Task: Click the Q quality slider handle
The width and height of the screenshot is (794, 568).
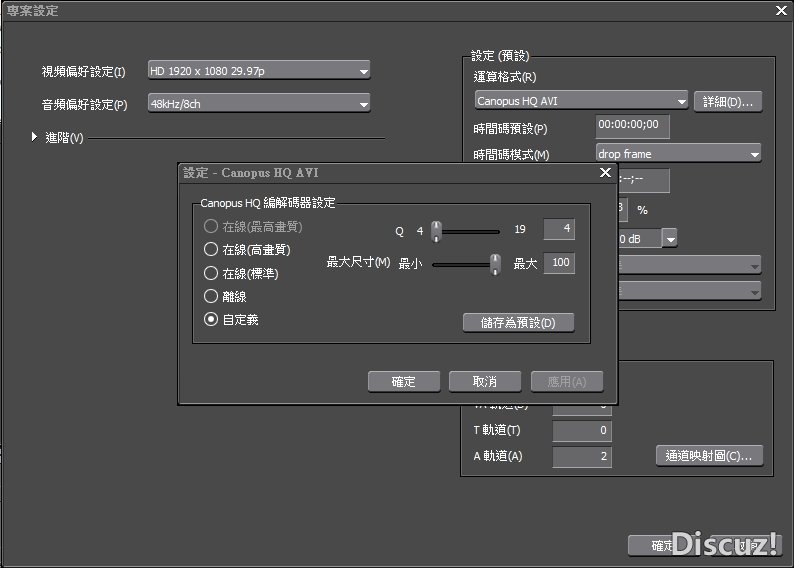Action: [436, 231]
